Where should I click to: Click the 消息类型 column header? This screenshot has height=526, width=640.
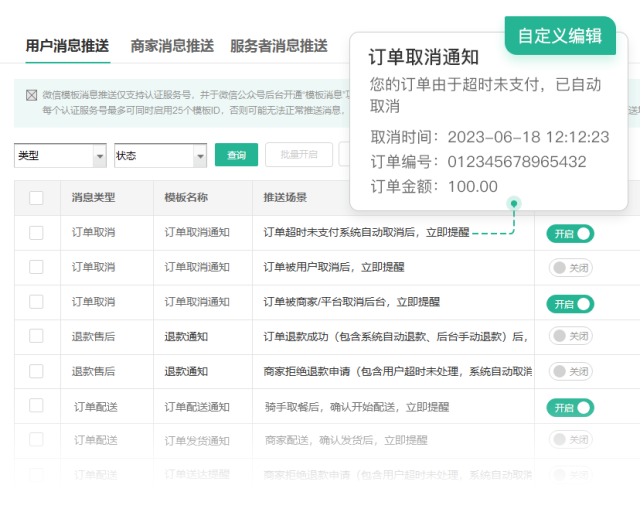click(x=93, y=198)
